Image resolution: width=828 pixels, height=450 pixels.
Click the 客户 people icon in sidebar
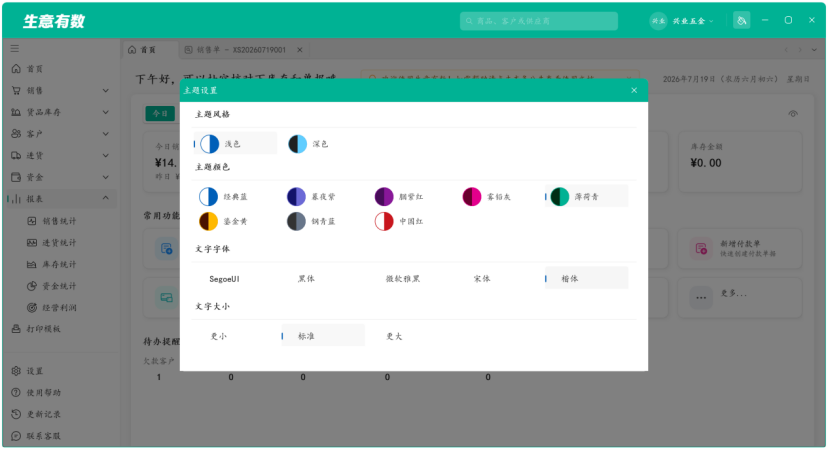click(x=16, y=134)
